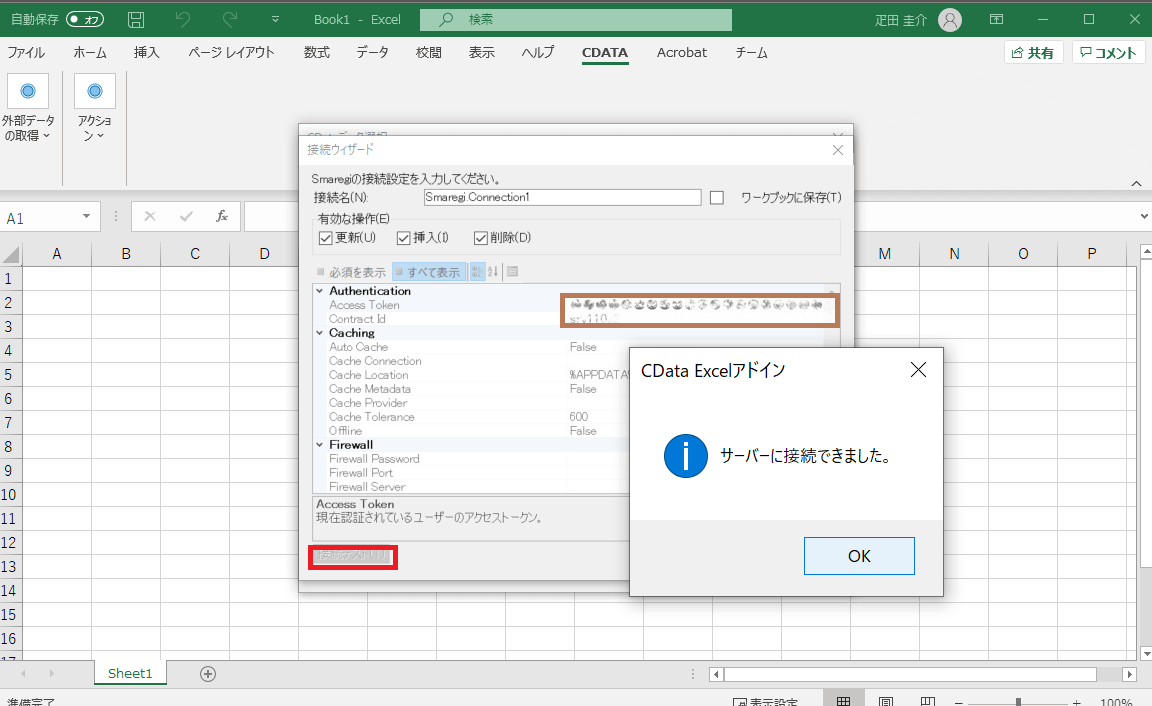Viewport: 1152px width, 706px height.
Task: Select the 必須を表示 filter toggle
Action: [x=351, y=272]
